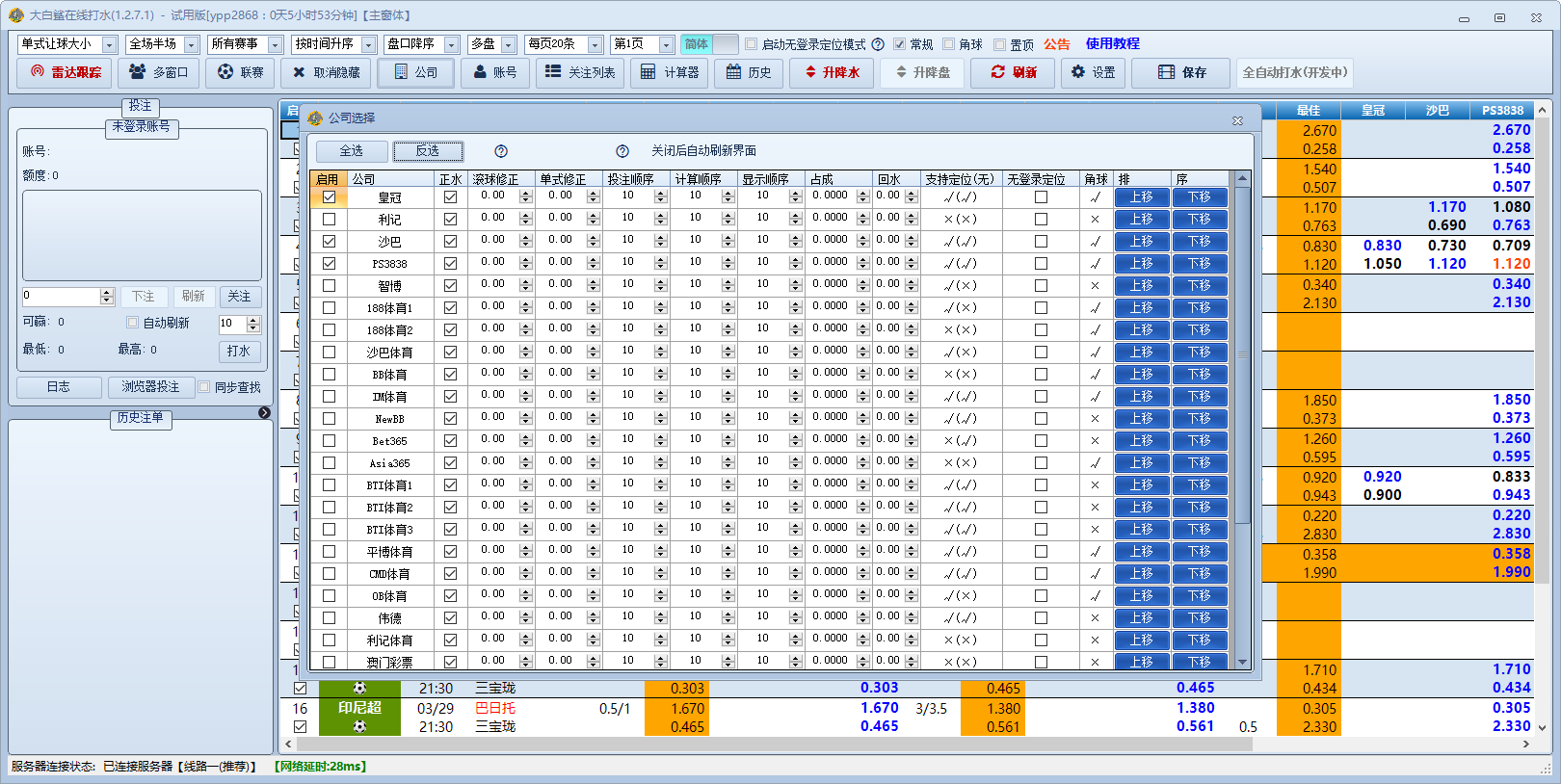
Task: Click the 公告 announcement link
Action: [x=1056, y=44]
